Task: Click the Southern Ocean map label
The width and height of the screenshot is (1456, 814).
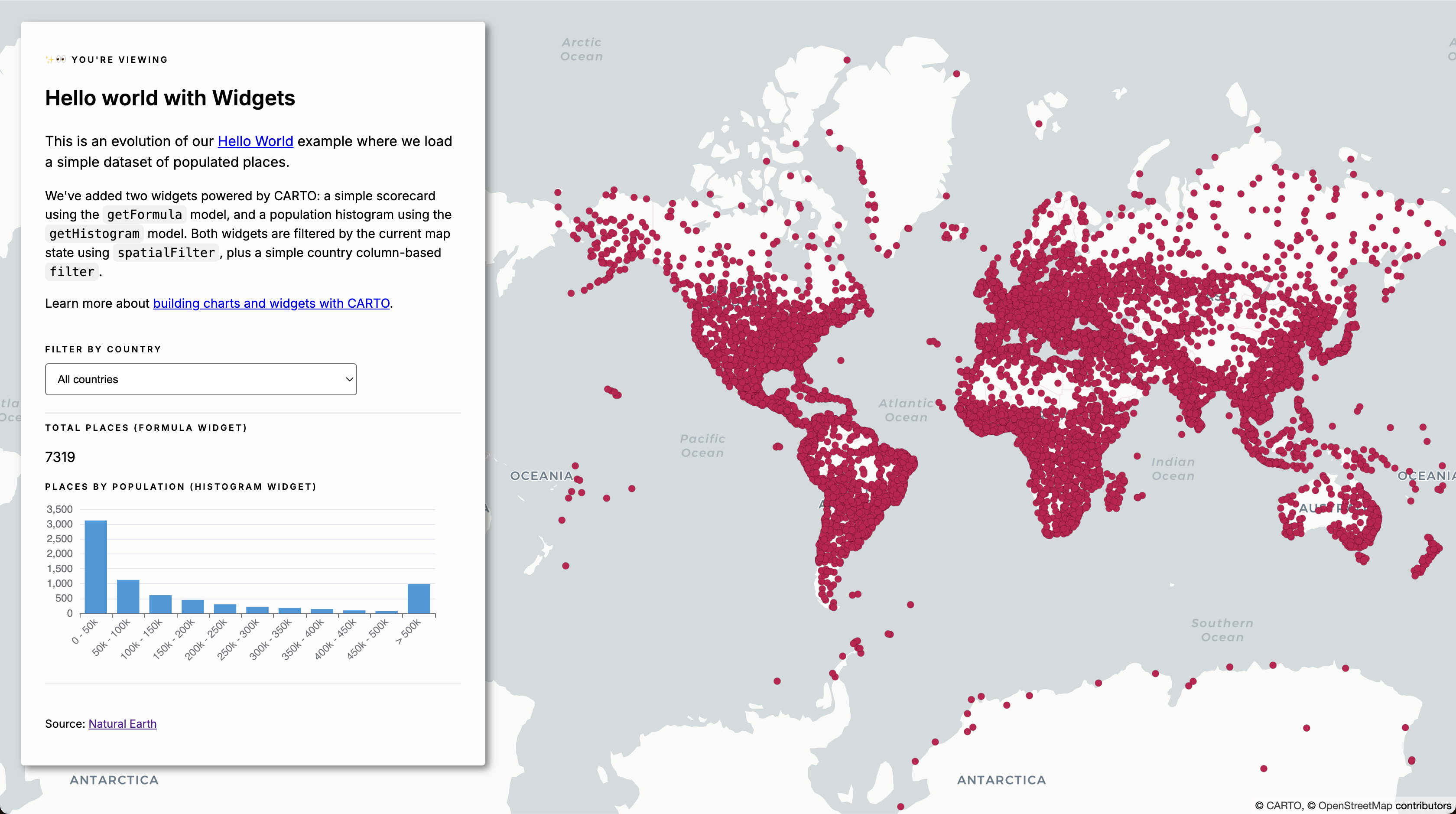Action: click(1222, 630)
